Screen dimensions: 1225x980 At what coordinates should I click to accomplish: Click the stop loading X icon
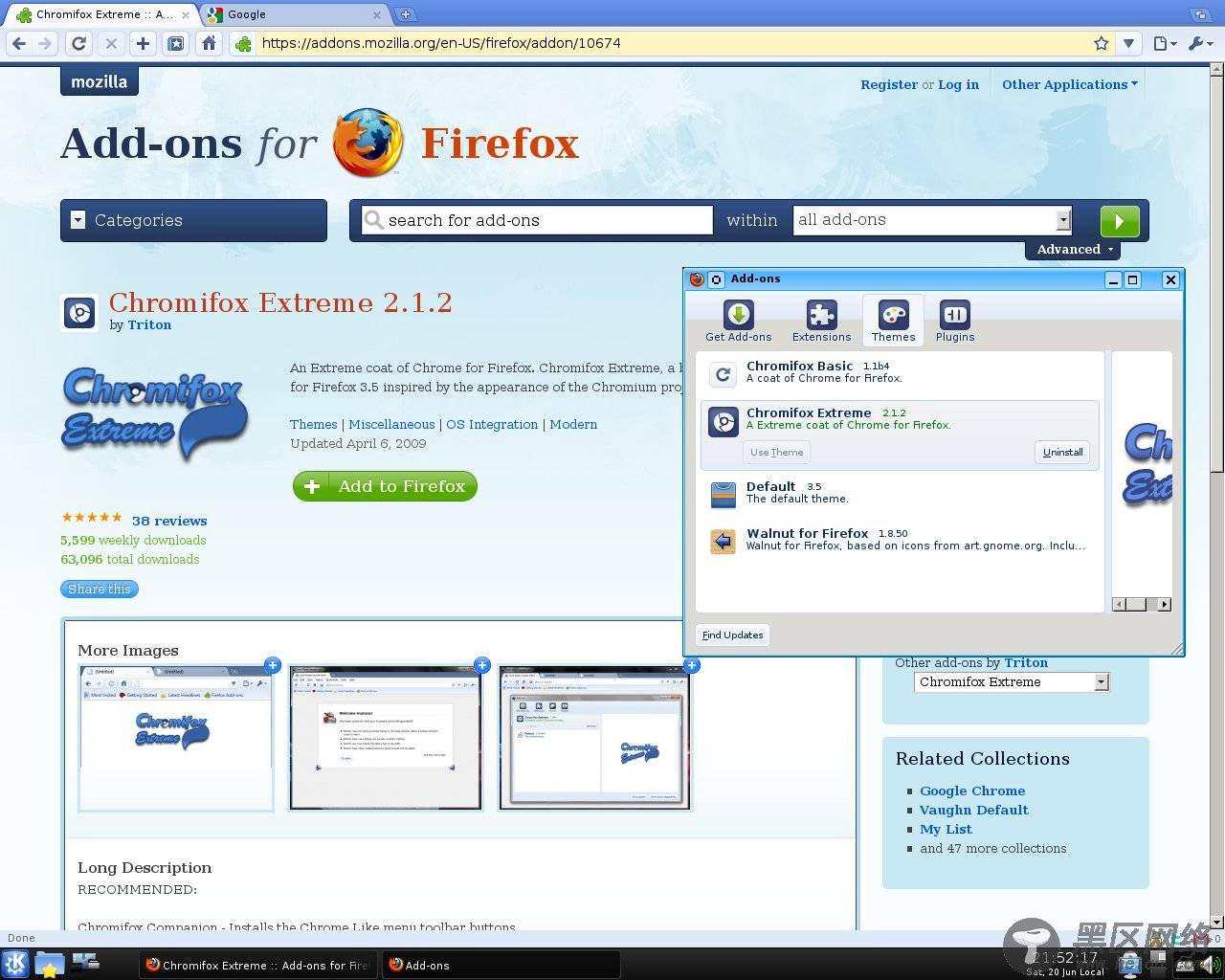(x=111, y=43)
